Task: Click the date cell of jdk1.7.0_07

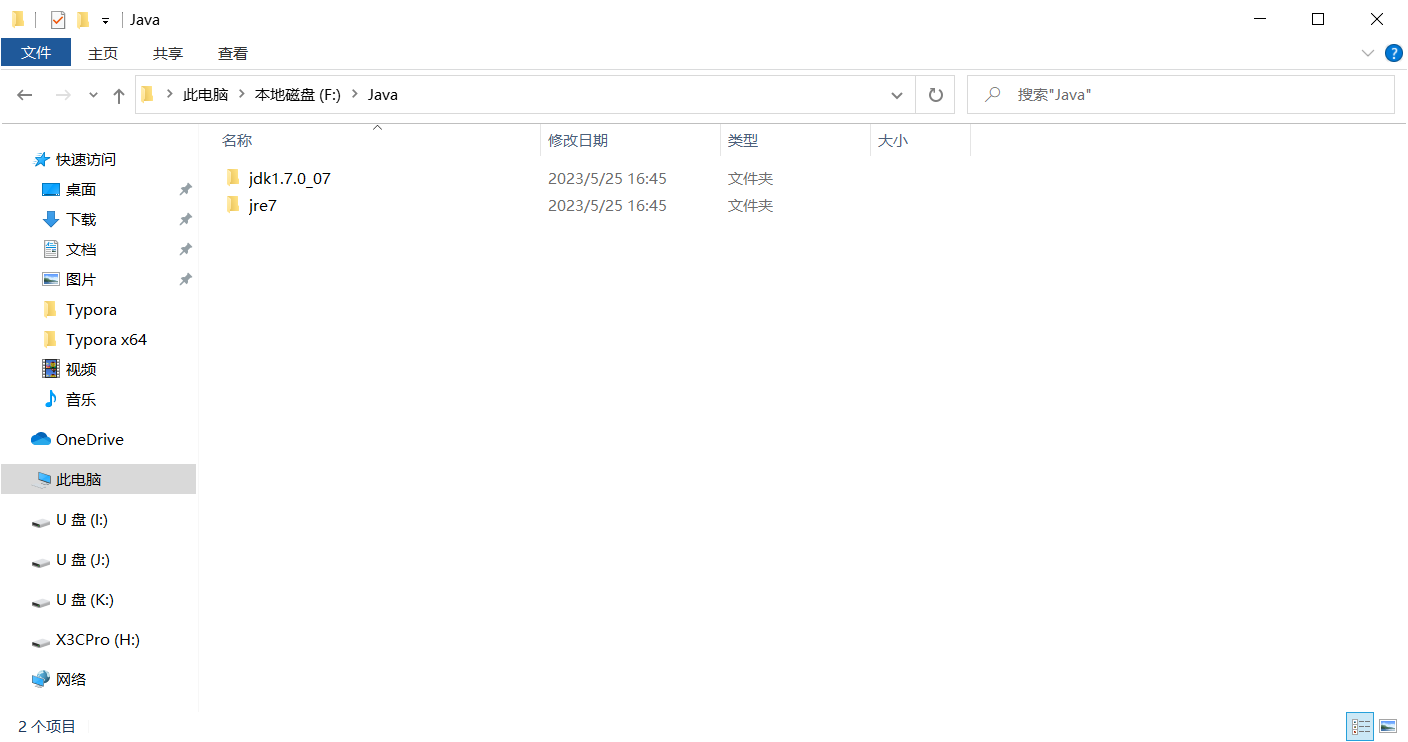Action: (607, 179)
